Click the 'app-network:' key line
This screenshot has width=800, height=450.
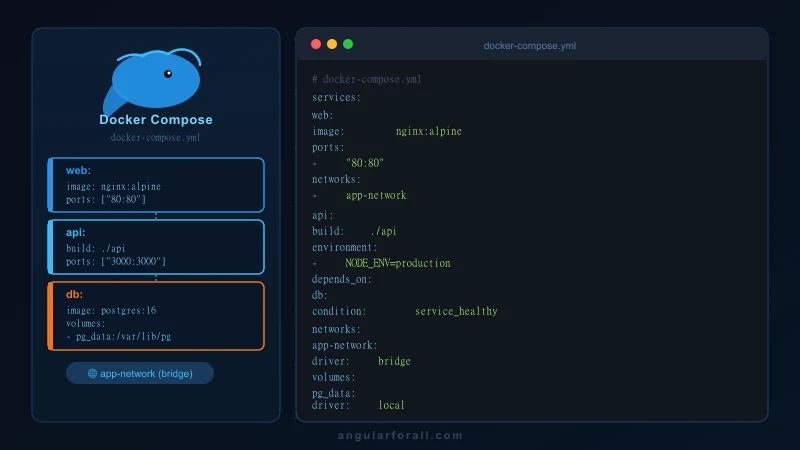344,345
